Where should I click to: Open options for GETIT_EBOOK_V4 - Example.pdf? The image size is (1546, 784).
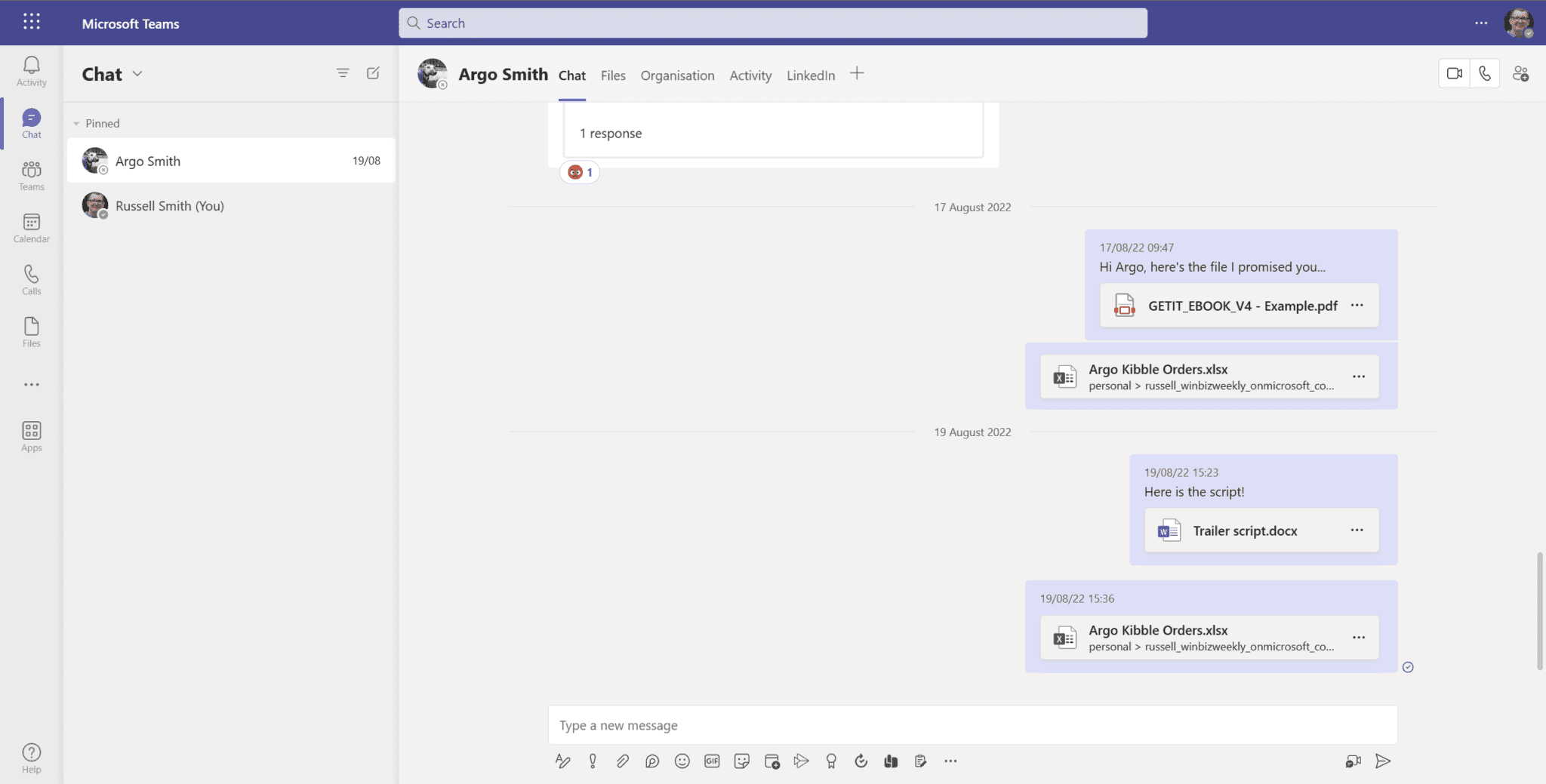click(1357, 305)
